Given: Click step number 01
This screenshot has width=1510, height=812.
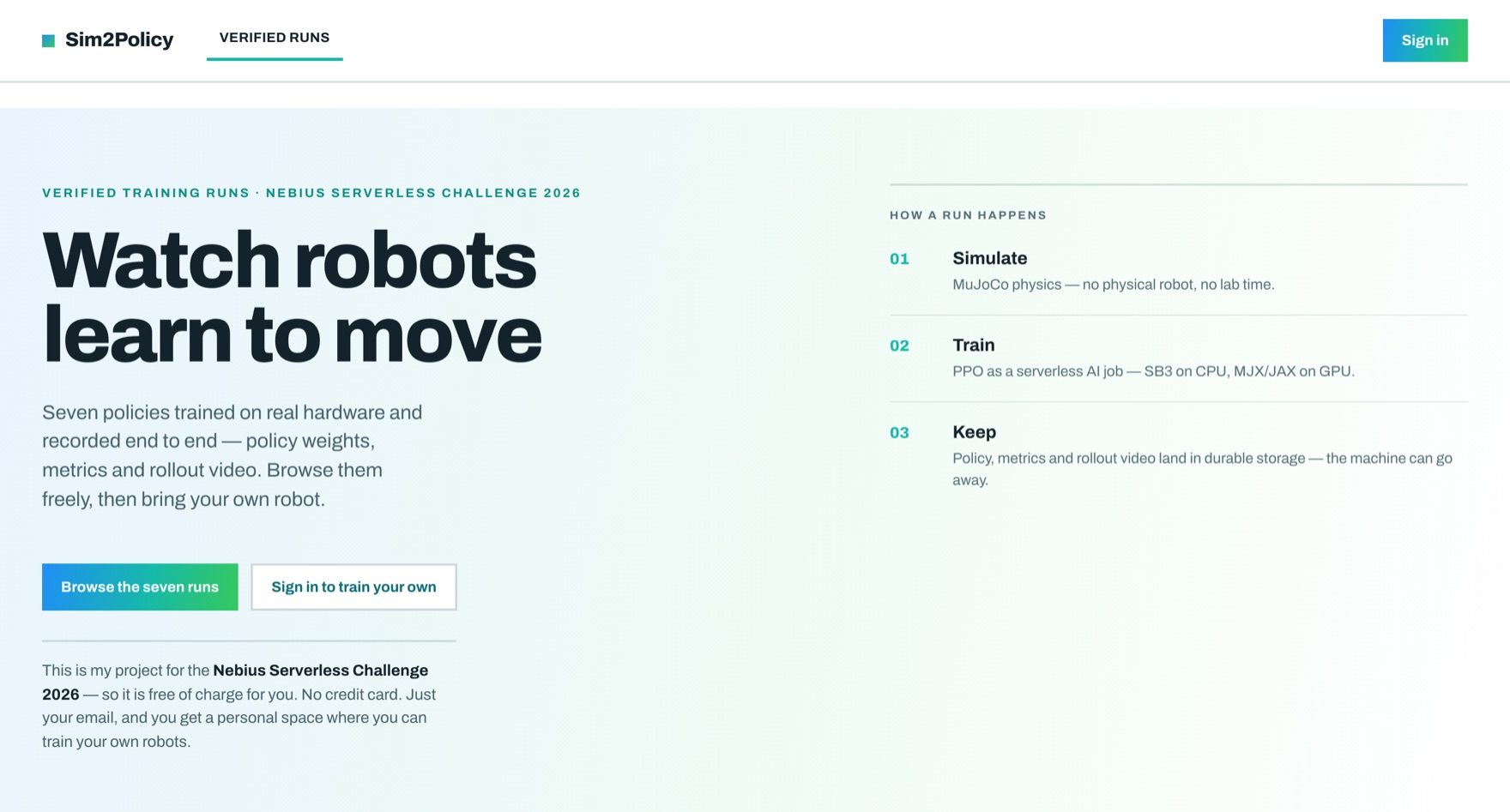Looking at the screenshot, I should click(x=899, y=259).
